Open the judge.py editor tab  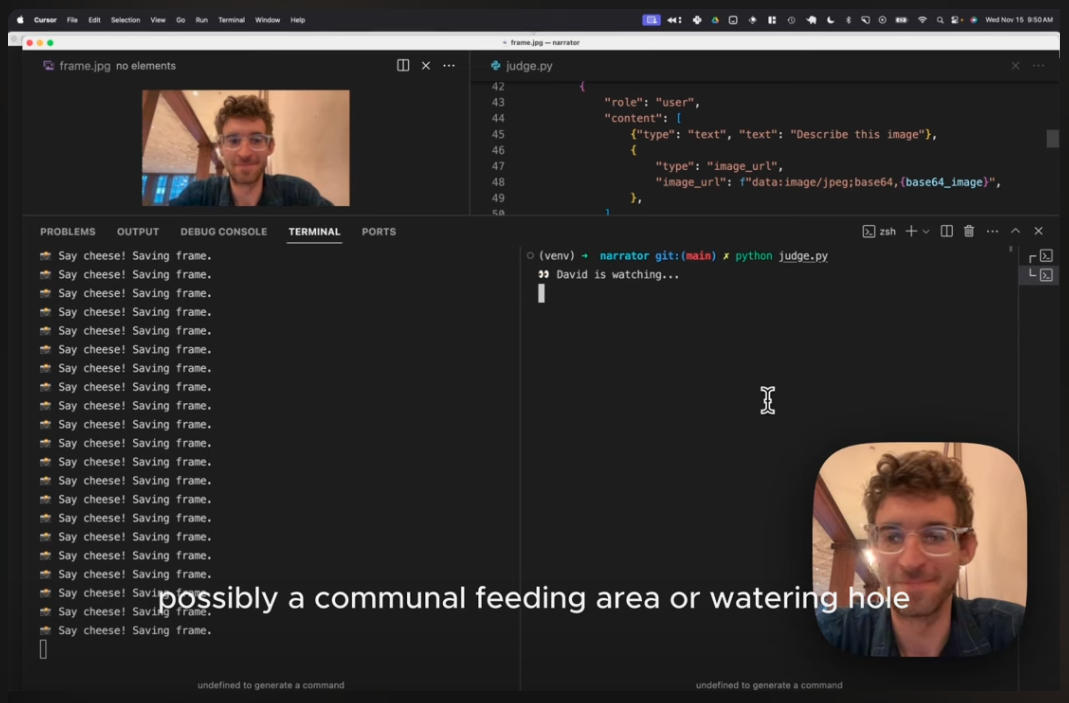pos(528,66)
